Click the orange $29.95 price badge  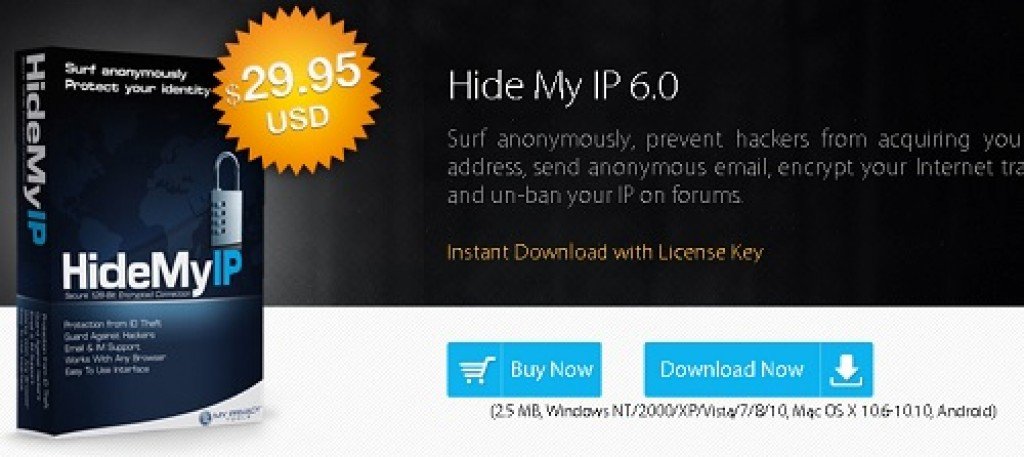296,90
